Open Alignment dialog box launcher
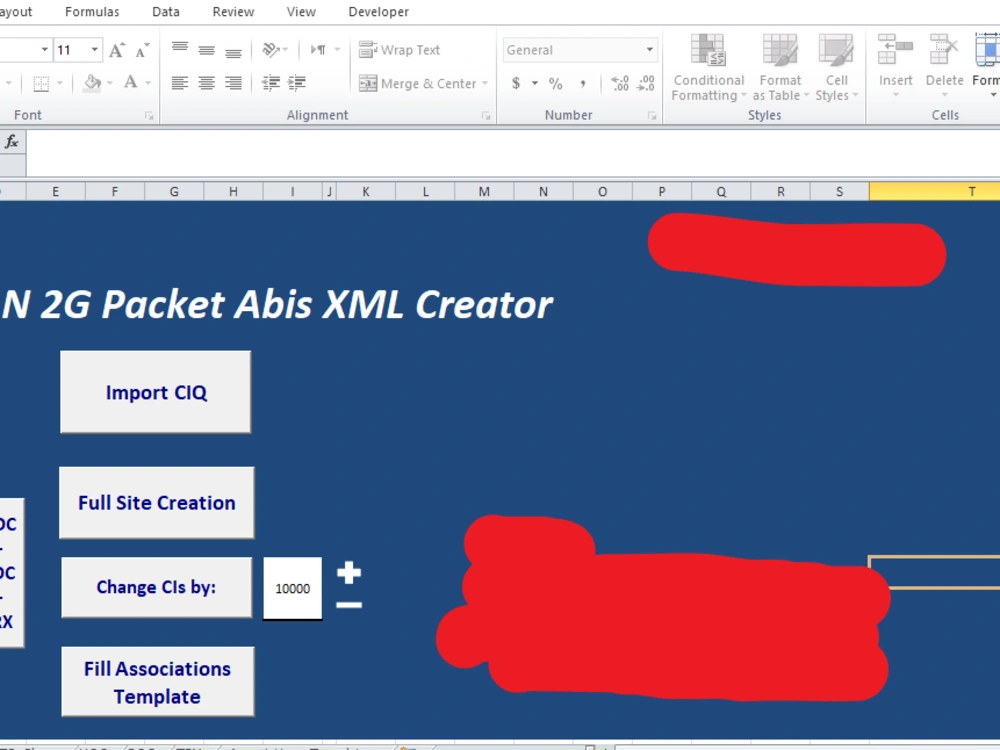 [486, 116]
